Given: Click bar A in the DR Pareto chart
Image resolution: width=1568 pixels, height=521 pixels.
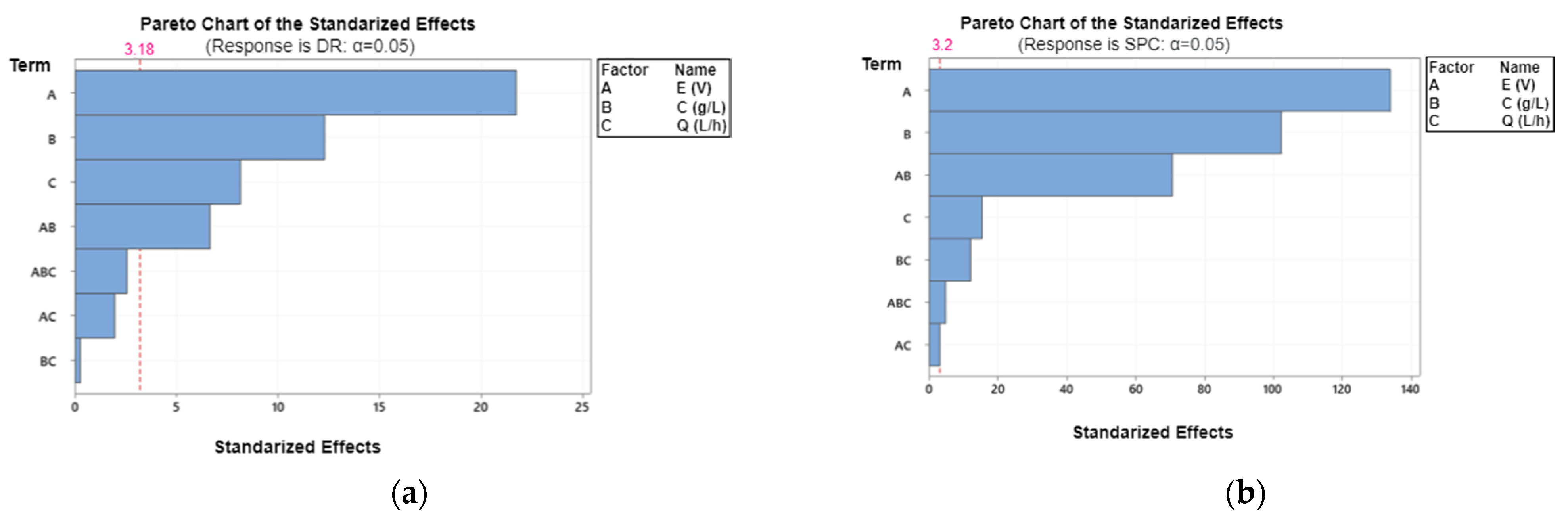Looking at the screenshot, I should [x=295, y=92].
